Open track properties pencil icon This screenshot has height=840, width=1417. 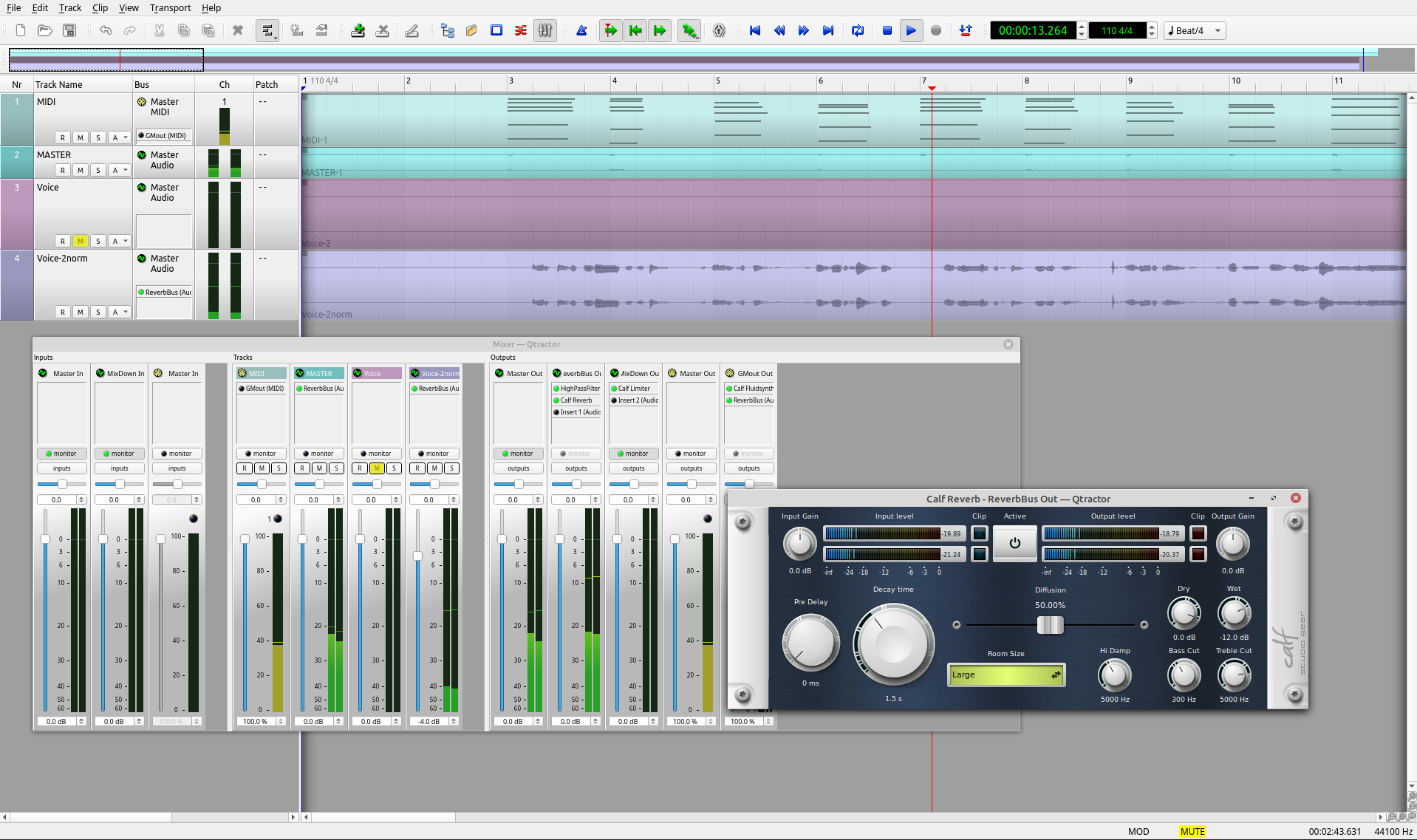412,30
